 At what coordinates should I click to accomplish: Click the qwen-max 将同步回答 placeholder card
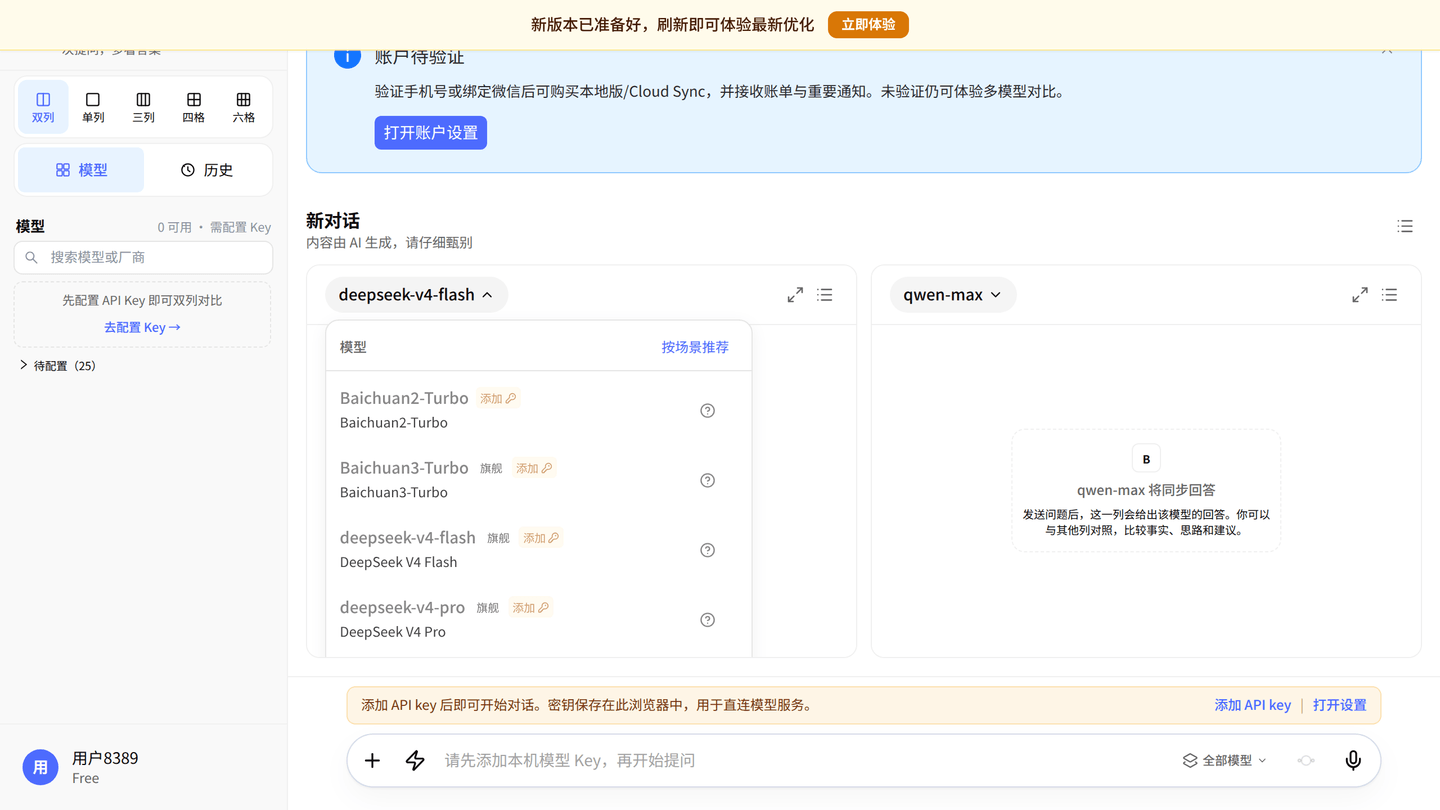pyautogui.click(x=1146, y=490)
